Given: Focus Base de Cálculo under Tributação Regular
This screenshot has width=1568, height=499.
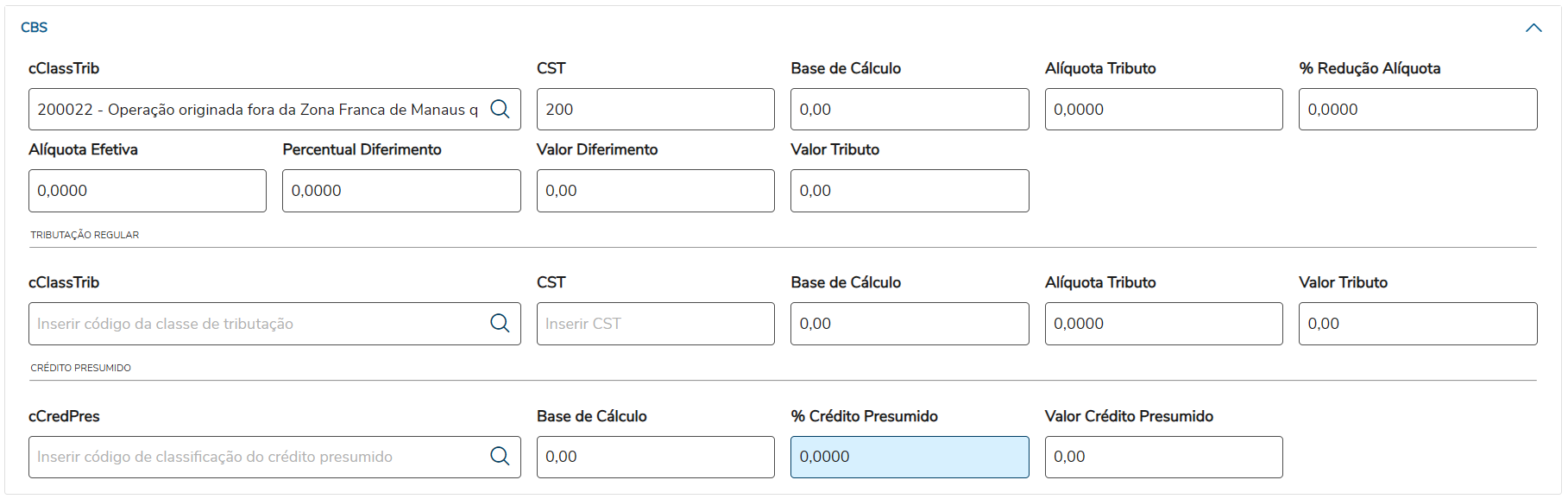Looking at the screenshot, I should click(909, 324).
